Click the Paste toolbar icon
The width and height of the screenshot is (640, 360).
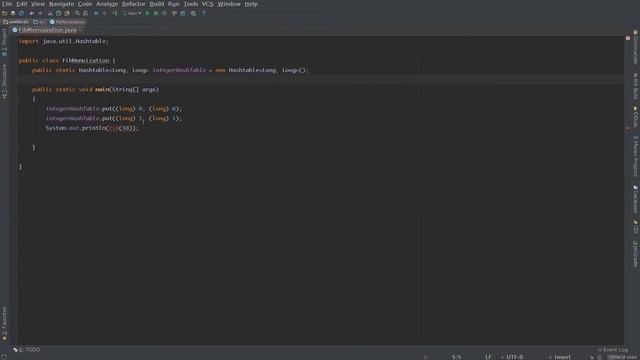67,13
